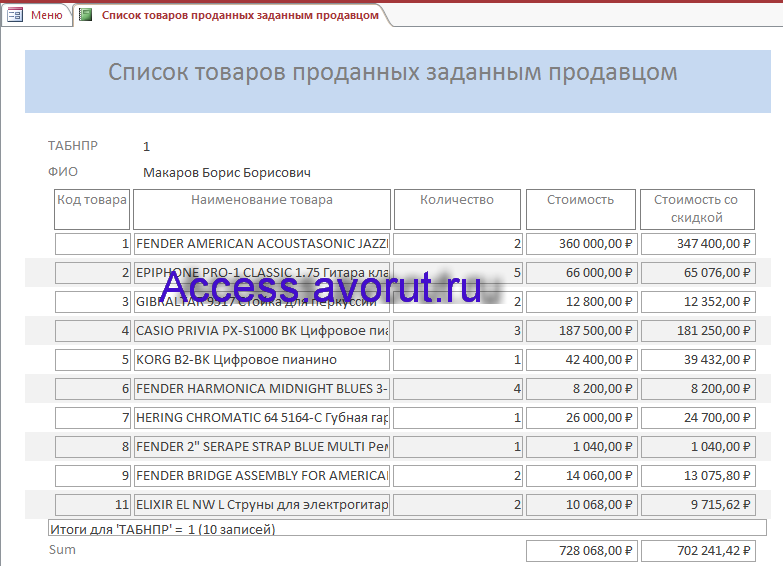Select KORG B2-BK Цифровое пианино cell
Screen dimensions: 783x566
[262, 360]
